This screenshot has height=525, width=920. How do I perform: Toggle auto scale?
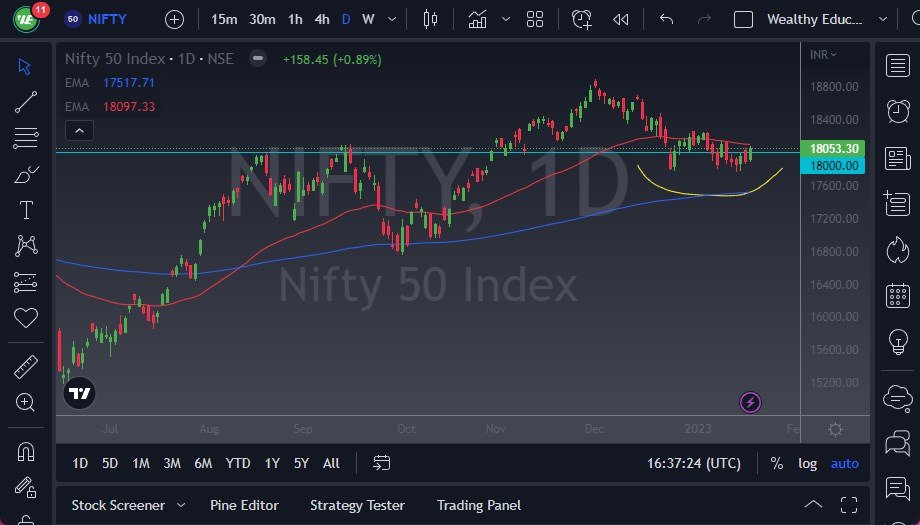(844, 463)
